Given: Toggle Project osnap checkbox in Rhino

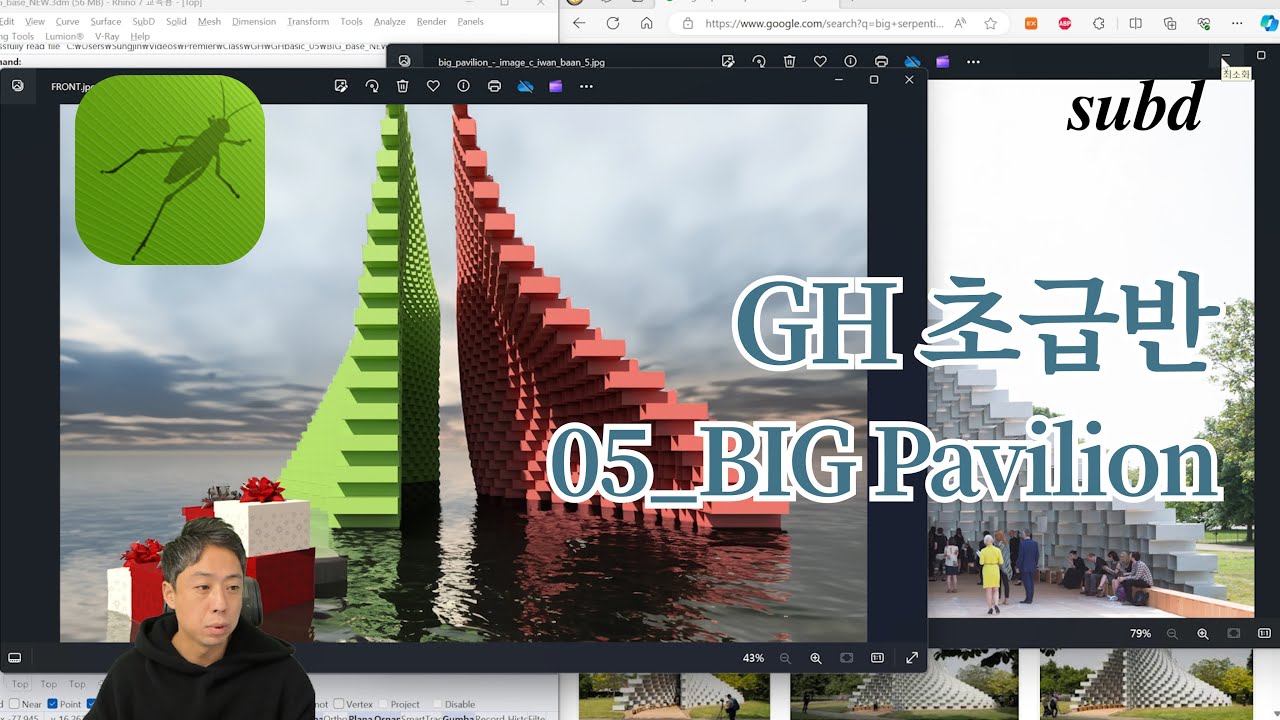Looking at the screenshot, I should (x=383, y=704).
